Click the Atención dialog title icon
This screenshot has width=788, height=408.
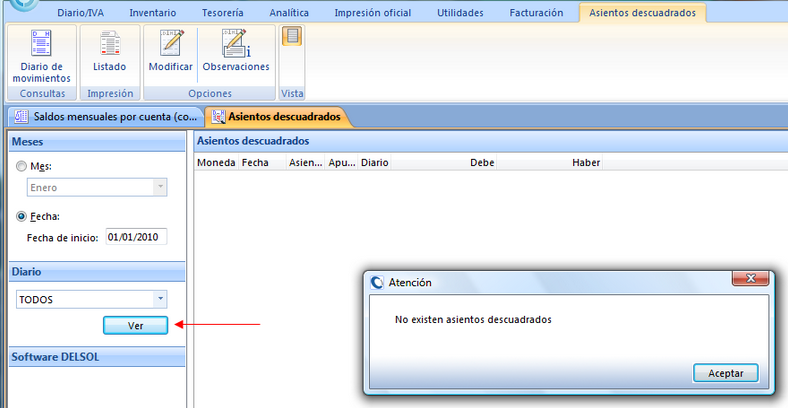(x=377, y=282)
